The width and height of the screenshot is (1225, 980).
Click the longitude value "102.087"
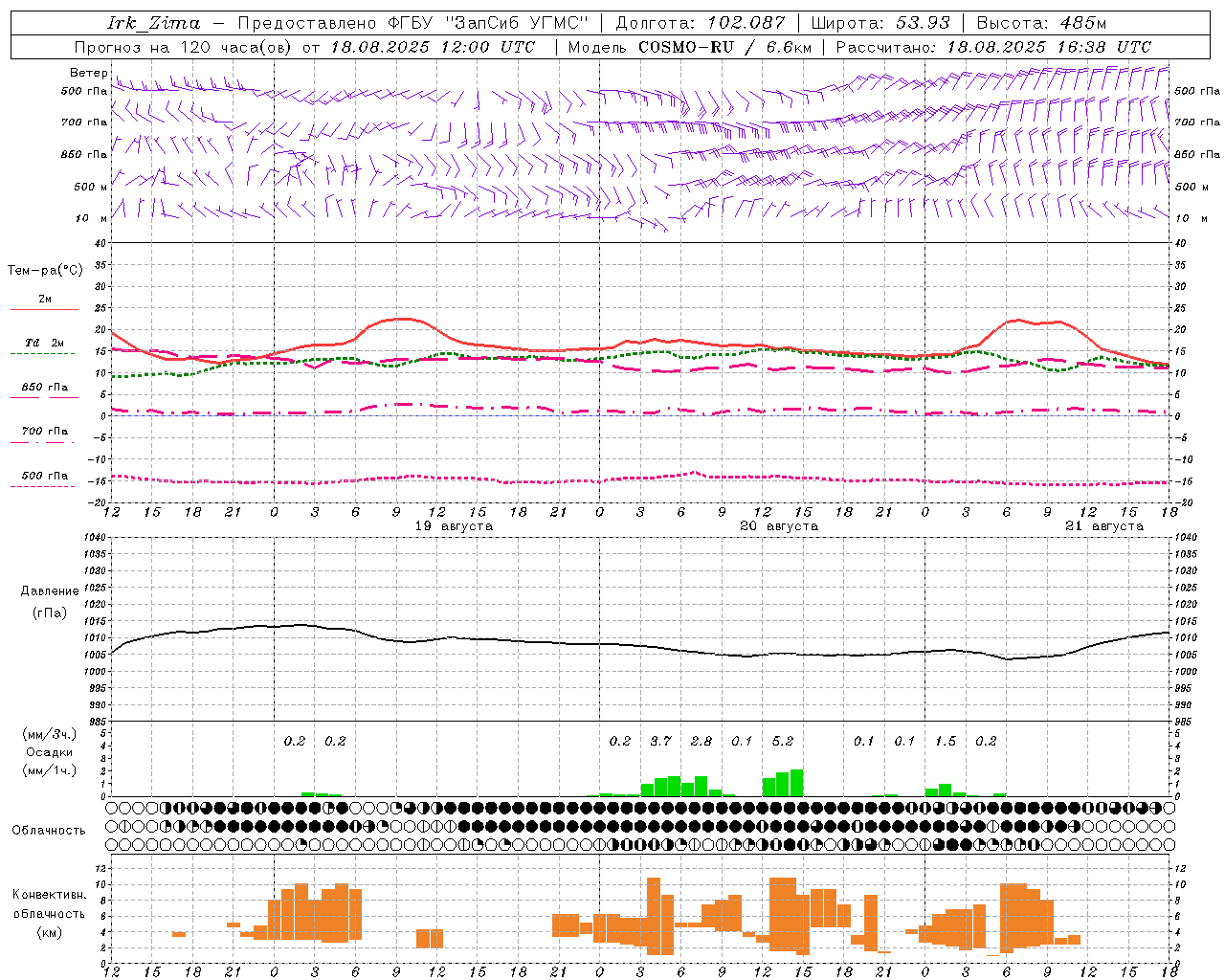coord(746,23)
